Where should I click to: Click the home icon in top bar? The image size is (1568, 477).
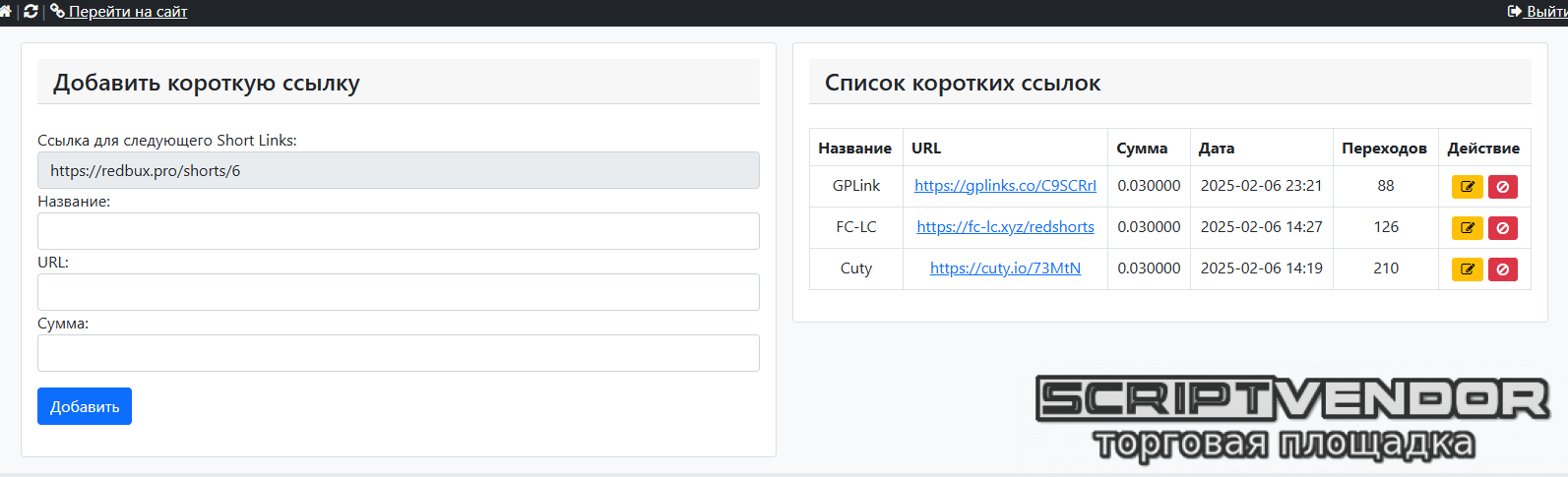click(x=6, y=11)
